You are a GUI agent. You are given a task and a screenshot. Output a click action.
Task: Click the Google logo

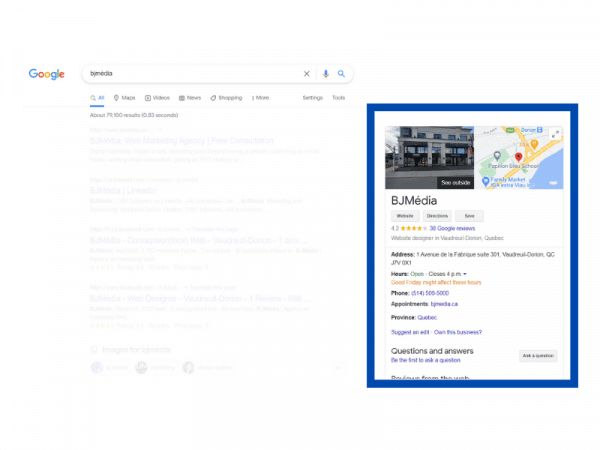[47, 74]
